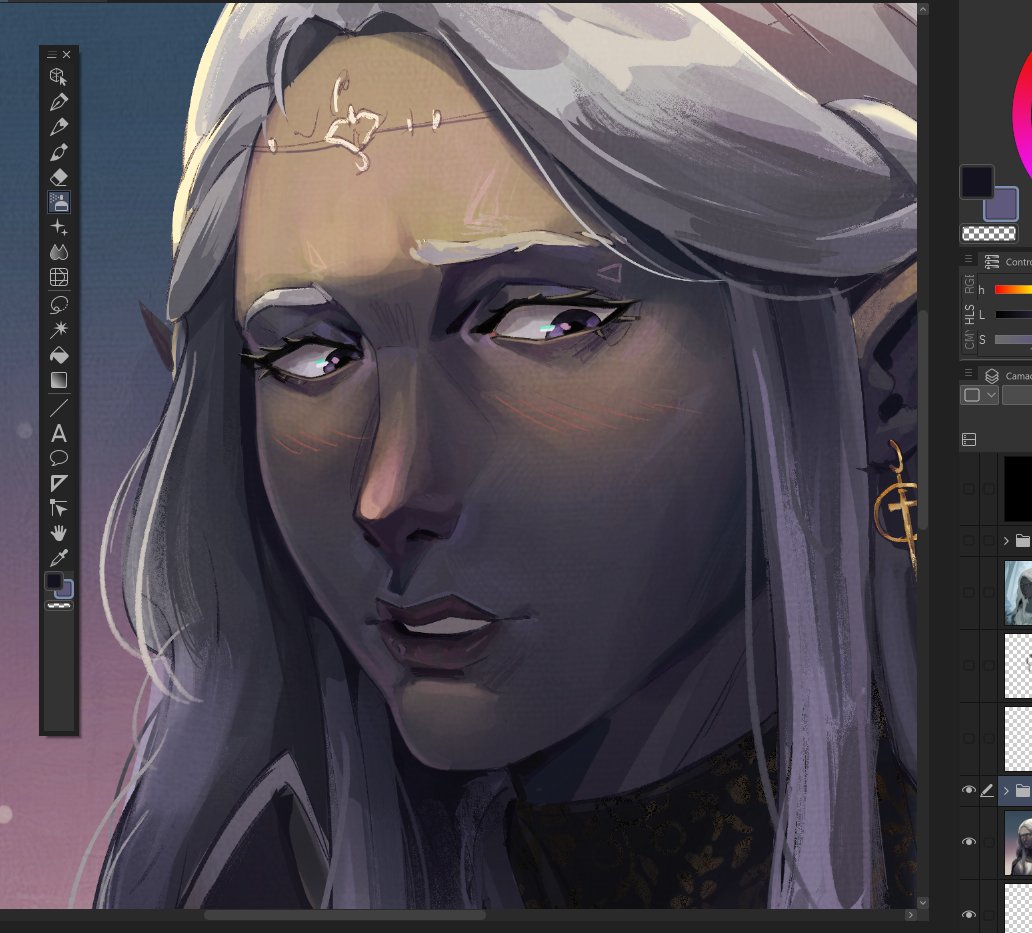Select the Airbrush tool

coord(59,202)
